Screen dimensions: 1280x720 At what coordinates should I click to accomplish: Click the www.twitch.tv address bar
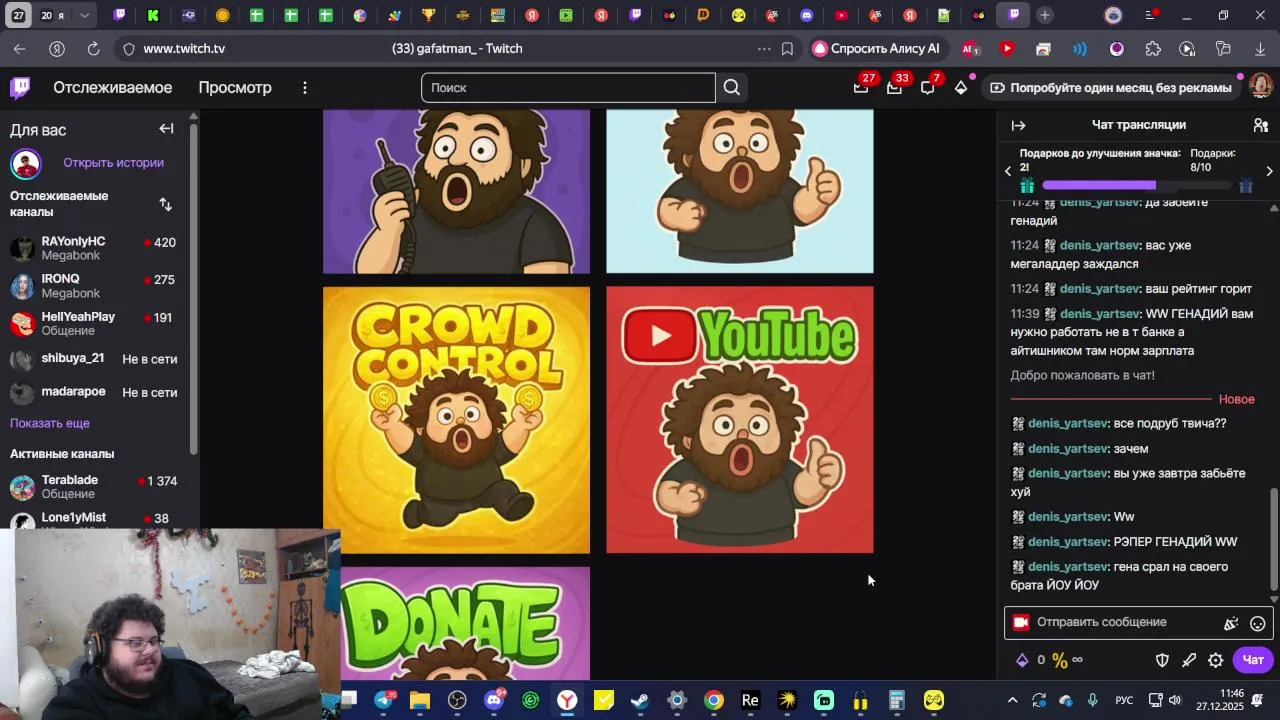coord(184,49)
